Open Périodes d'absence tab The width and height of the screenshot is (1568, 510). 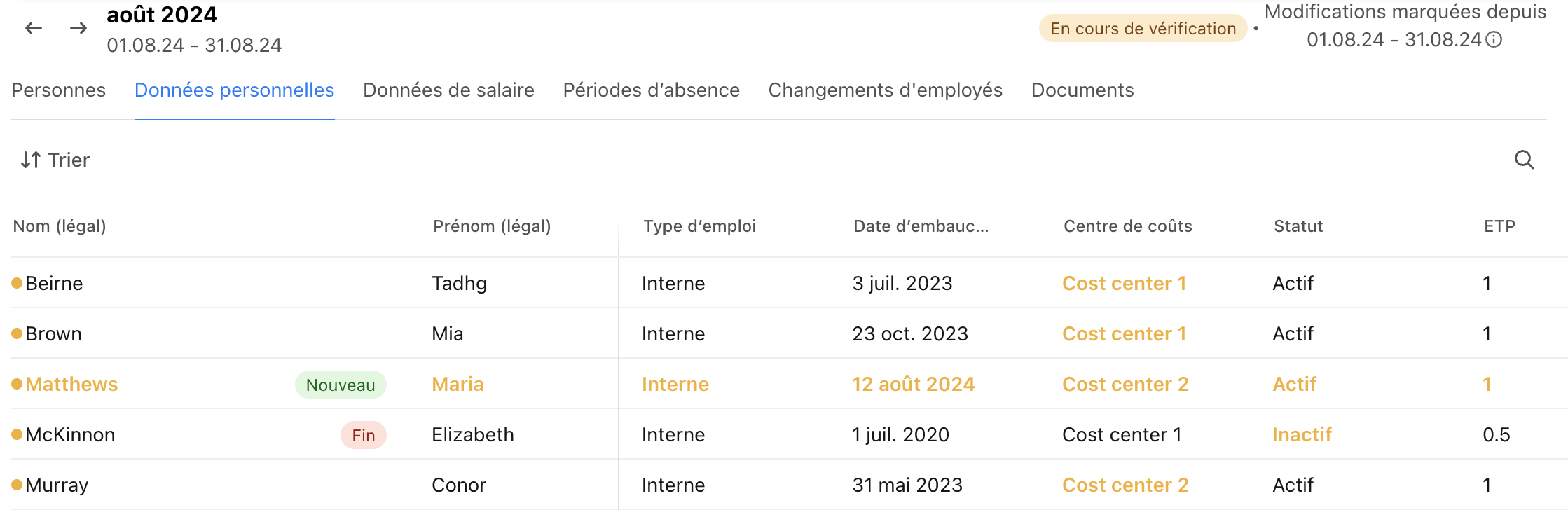[x=652, y=90]
